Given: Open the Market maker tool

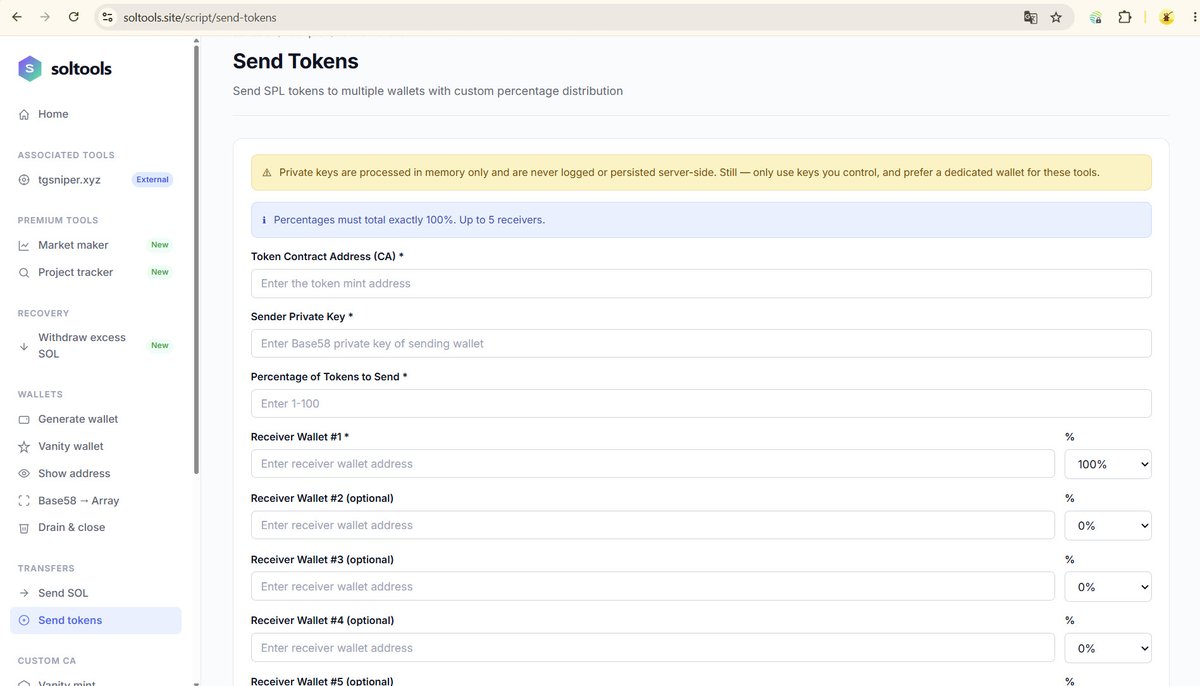Looking at the screenshot, I should pos(96,245).
